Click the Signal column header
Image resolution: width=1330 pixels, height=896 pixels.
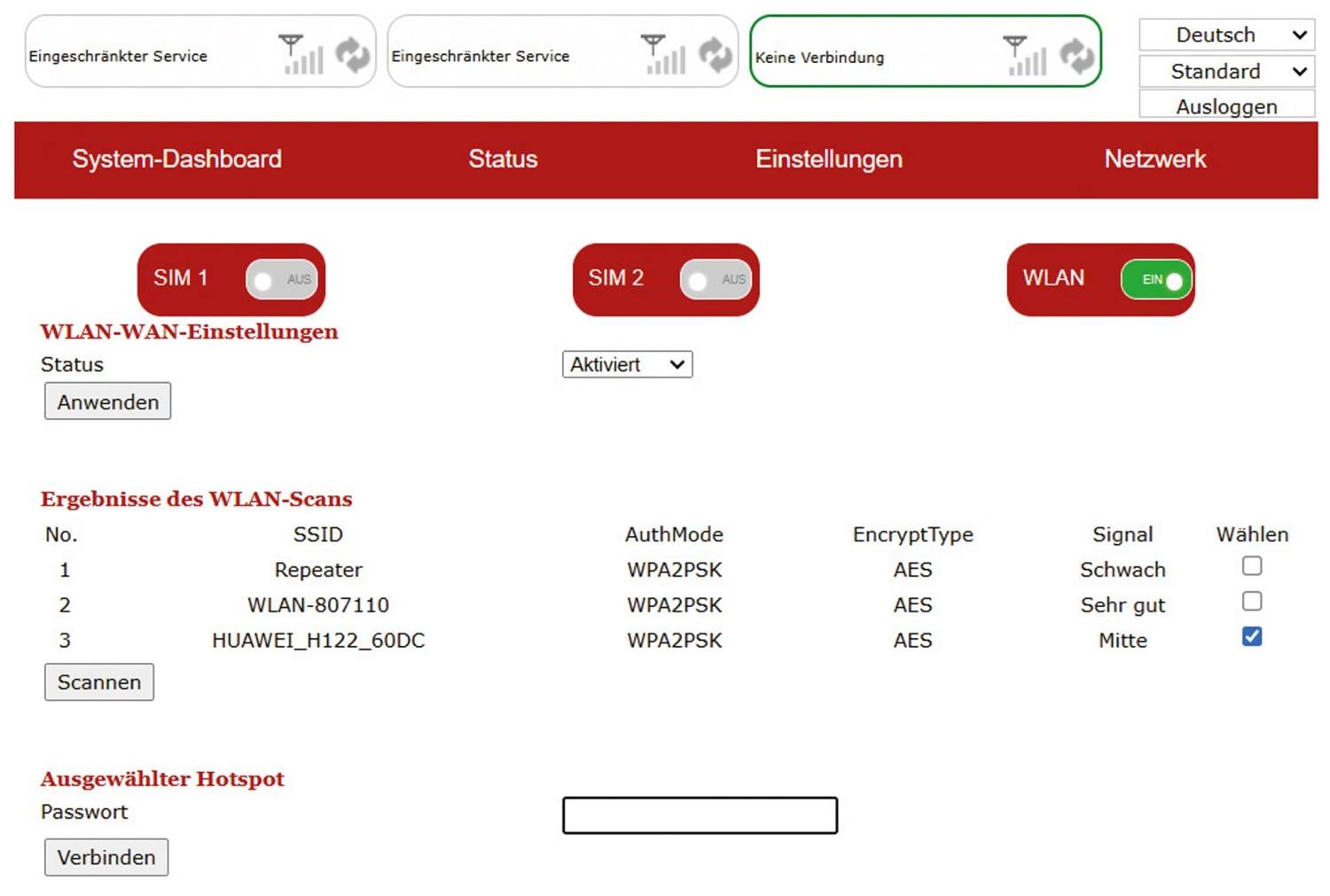click(x=1123, y=535)
